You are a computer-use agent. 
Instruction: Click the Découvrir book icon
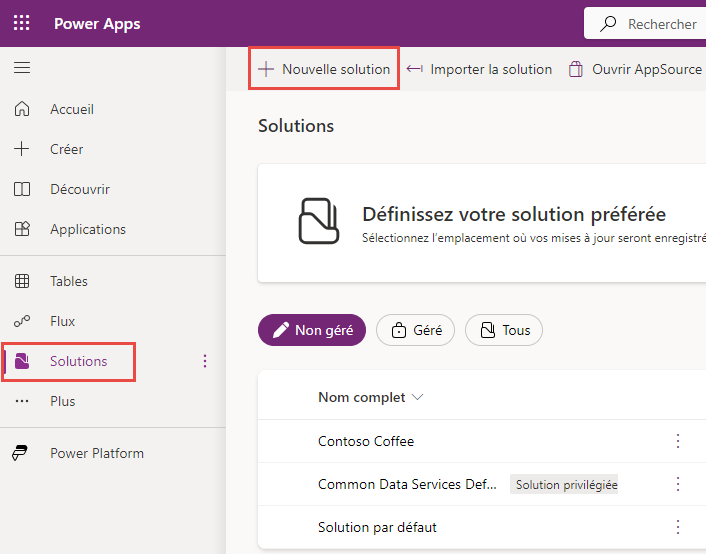tap(22, 189)
